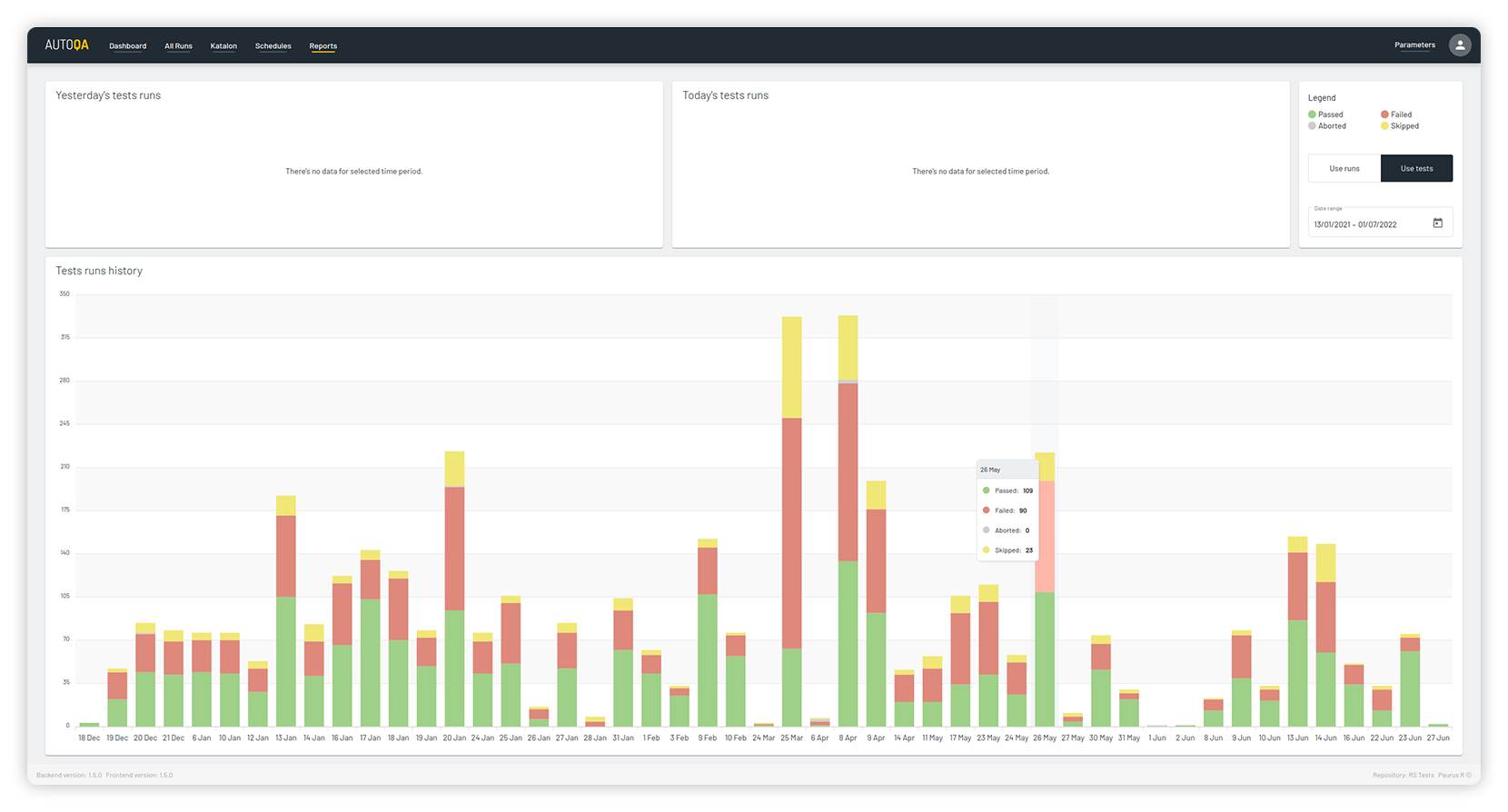Switch to Use runs mode
Viewport: 1508px width, 812px height.
pyautogui.click(x=1344, y=169)
